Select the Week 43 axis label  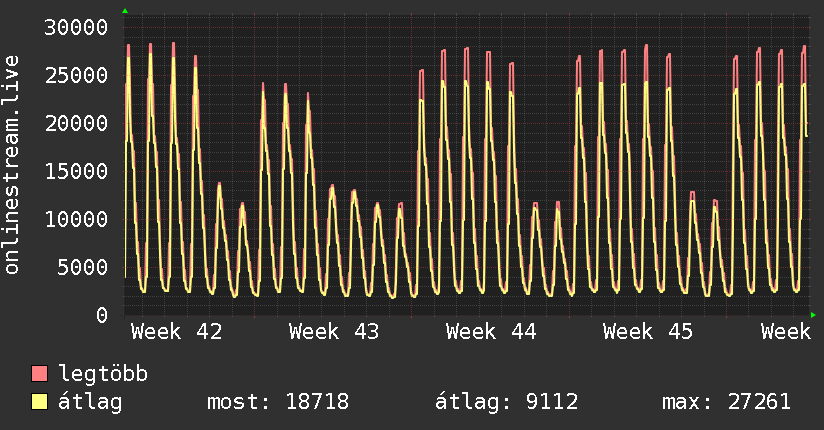coord(334,331)
